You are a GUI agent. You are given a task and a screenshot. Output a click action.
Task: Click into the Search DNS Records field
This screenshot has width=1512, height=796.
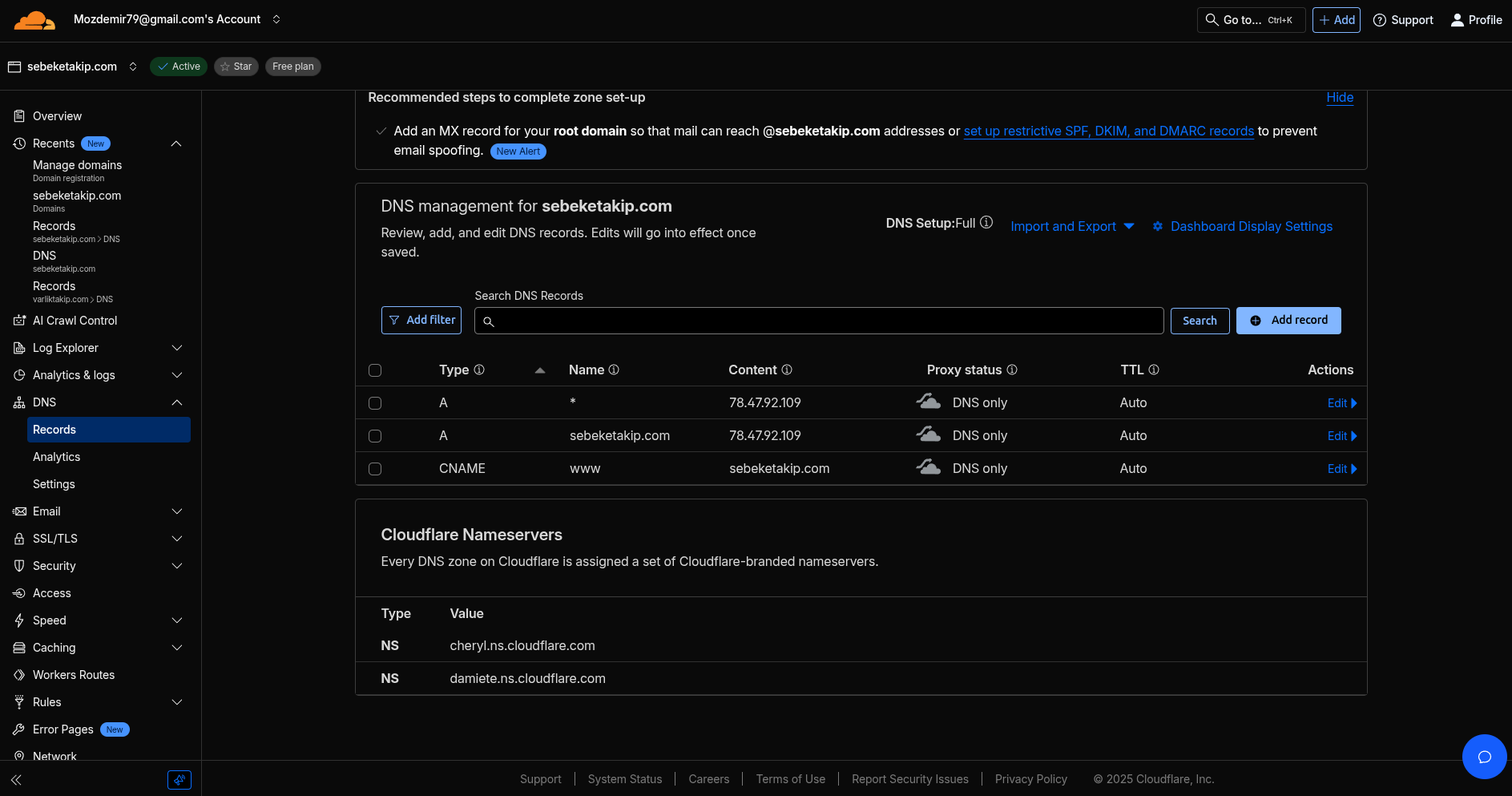click(819, 321)
